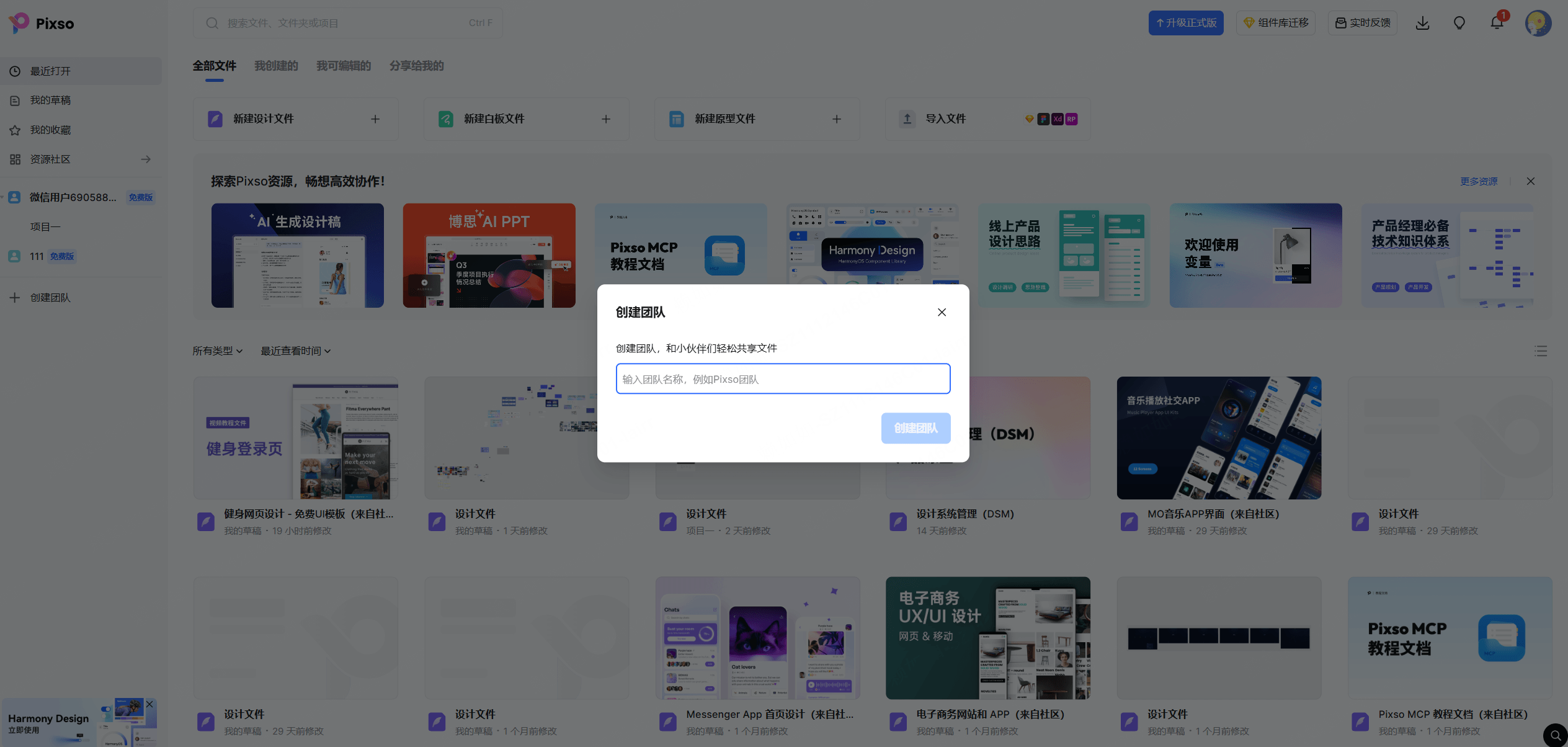Click the 升级正式版 button

click(x=1185, y=23)
